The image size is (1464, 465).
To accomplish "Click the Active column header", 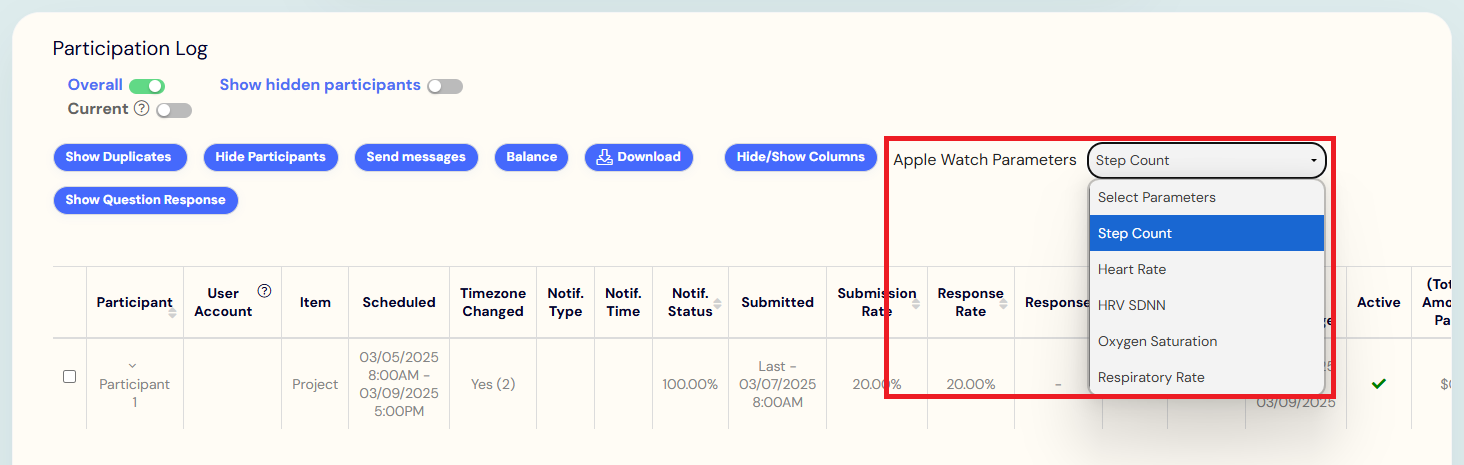I will click(1379, 302).
